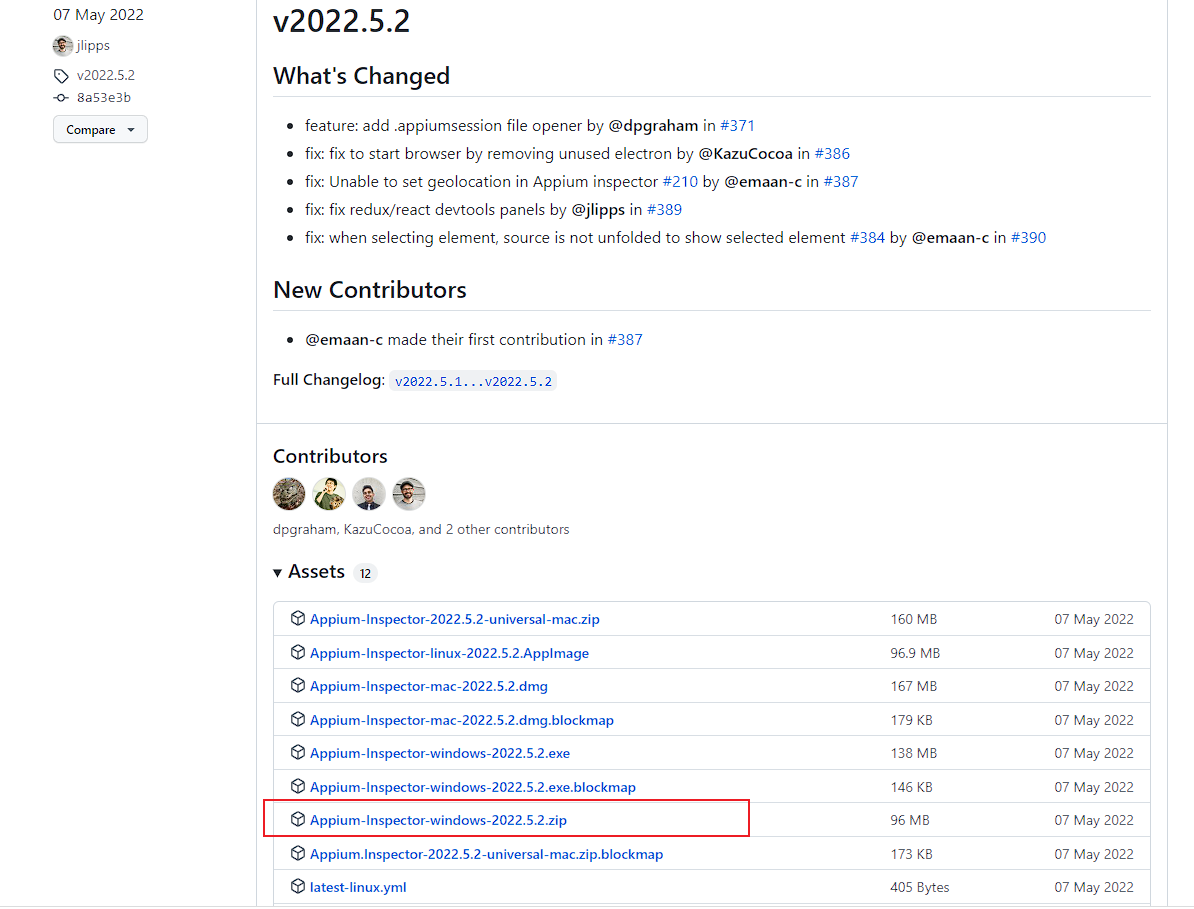Image resolution: width=1194 pixels, height=909 pixels.
Task: Open pull request #371
Action: click(x=737, y=126)
